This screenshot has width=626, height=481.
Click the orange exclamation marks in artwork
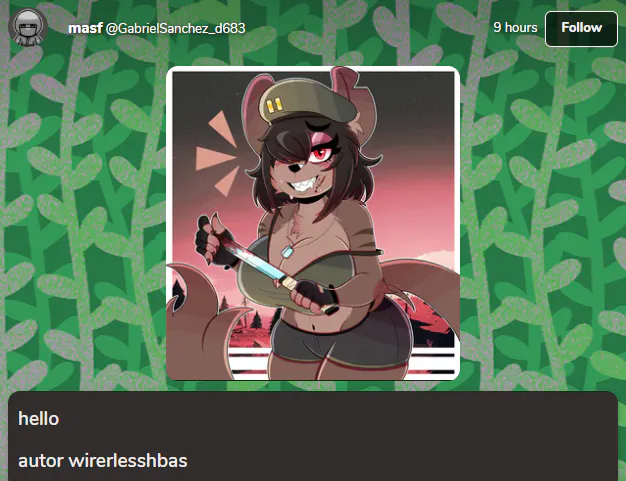[218, 154]
